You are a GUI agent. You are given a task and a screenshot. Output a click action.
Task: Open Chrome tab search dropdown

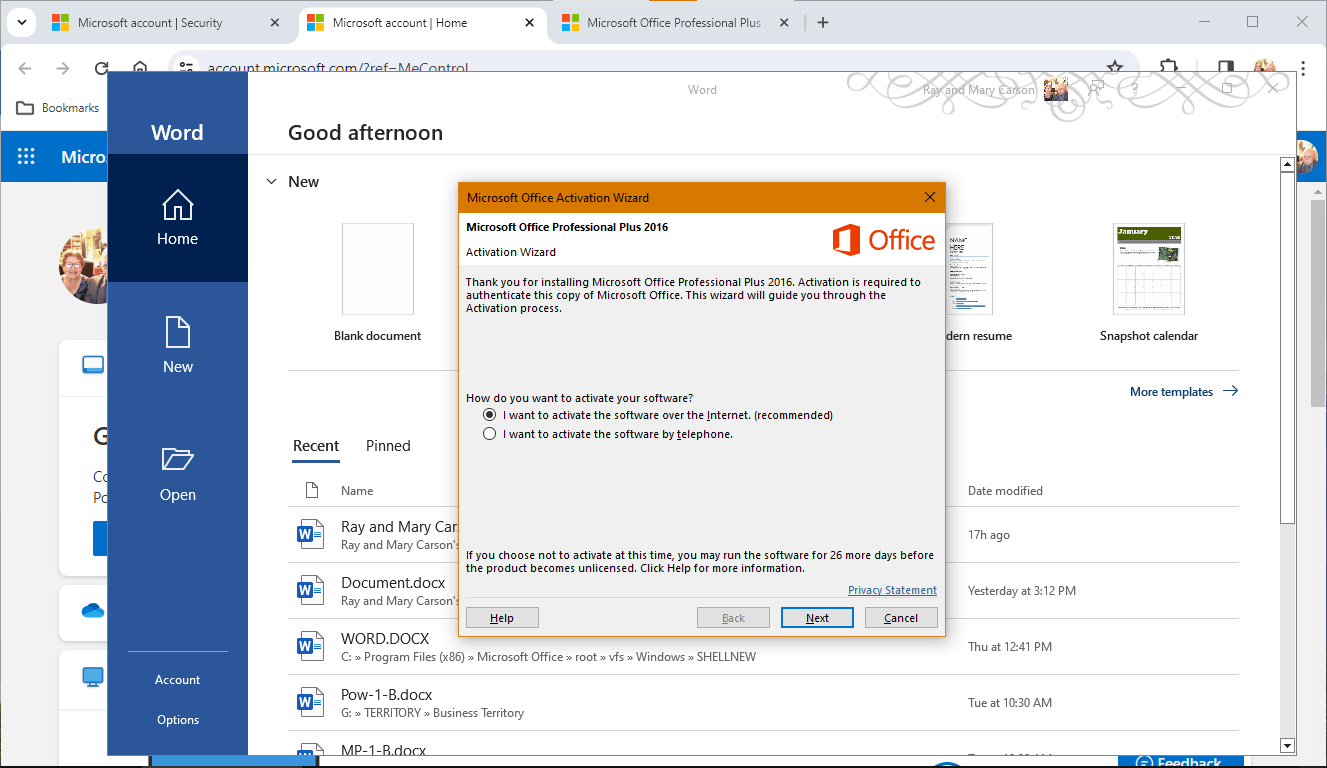(21, 22)
